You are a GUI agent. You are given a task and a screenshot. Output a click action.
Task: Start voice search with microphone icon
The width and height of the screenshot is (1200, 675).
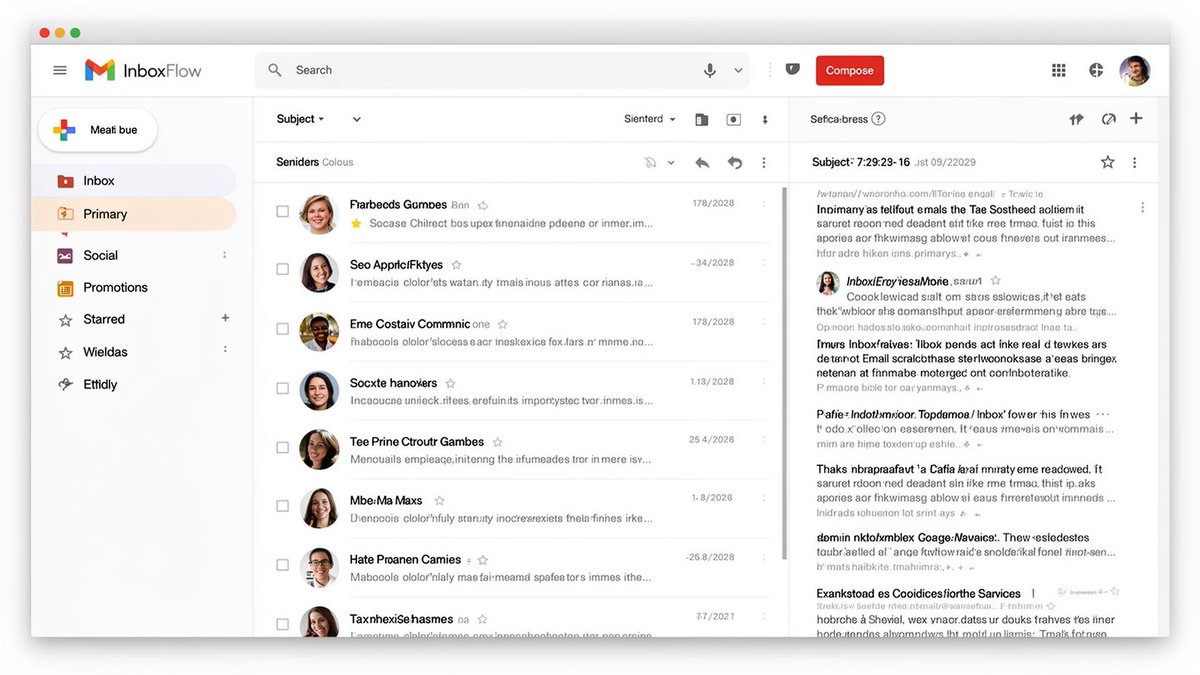[x=710, y=70]
